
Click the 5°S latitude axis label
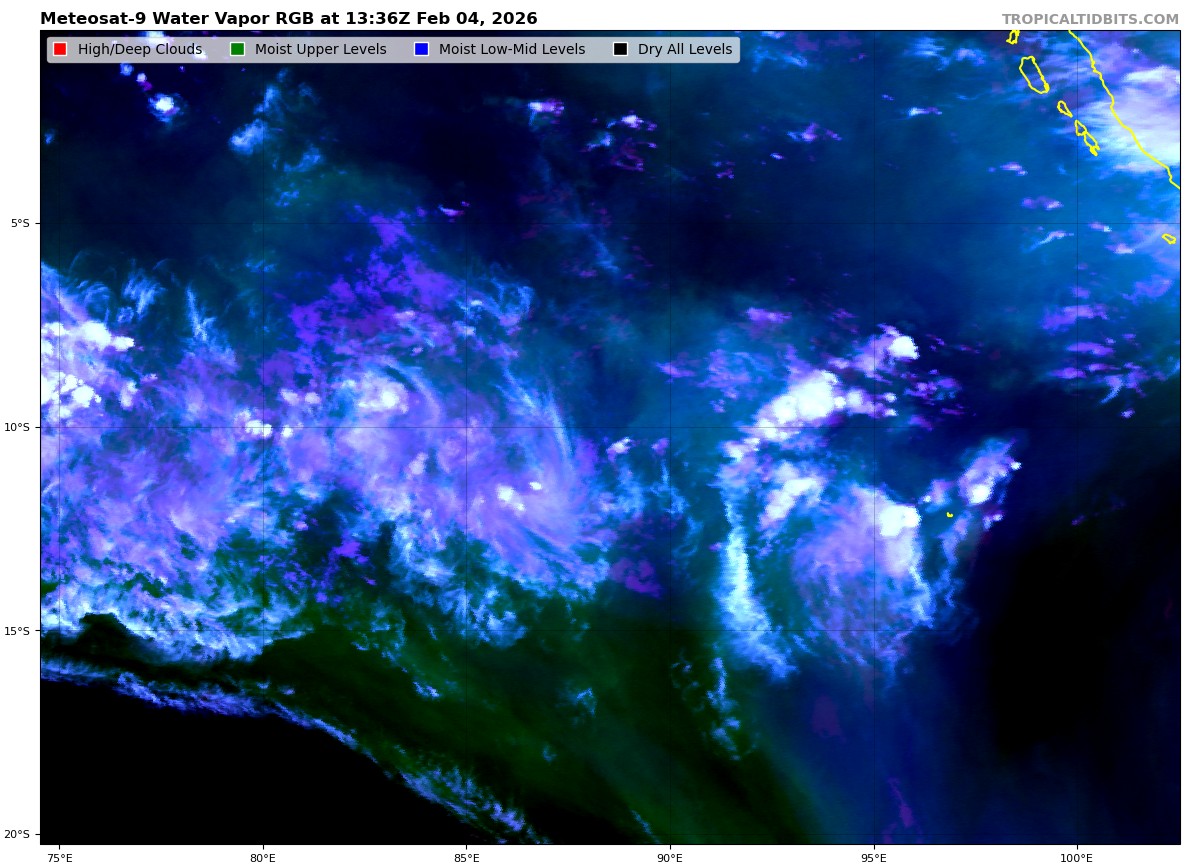[20, 223]
